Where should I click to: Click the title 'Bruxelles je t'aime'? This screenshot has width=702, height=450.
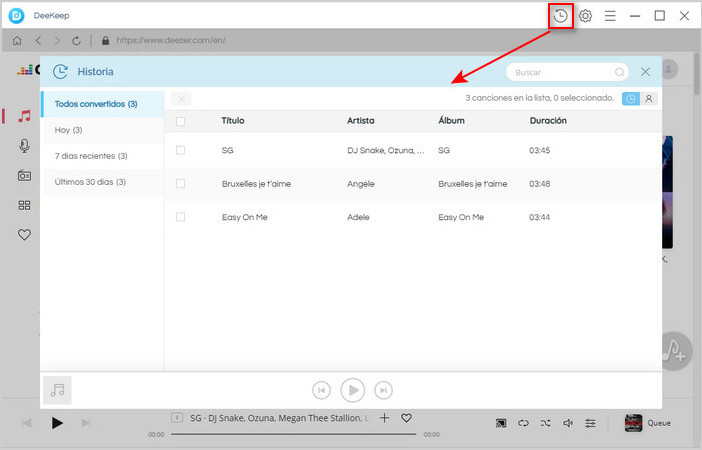256,184
